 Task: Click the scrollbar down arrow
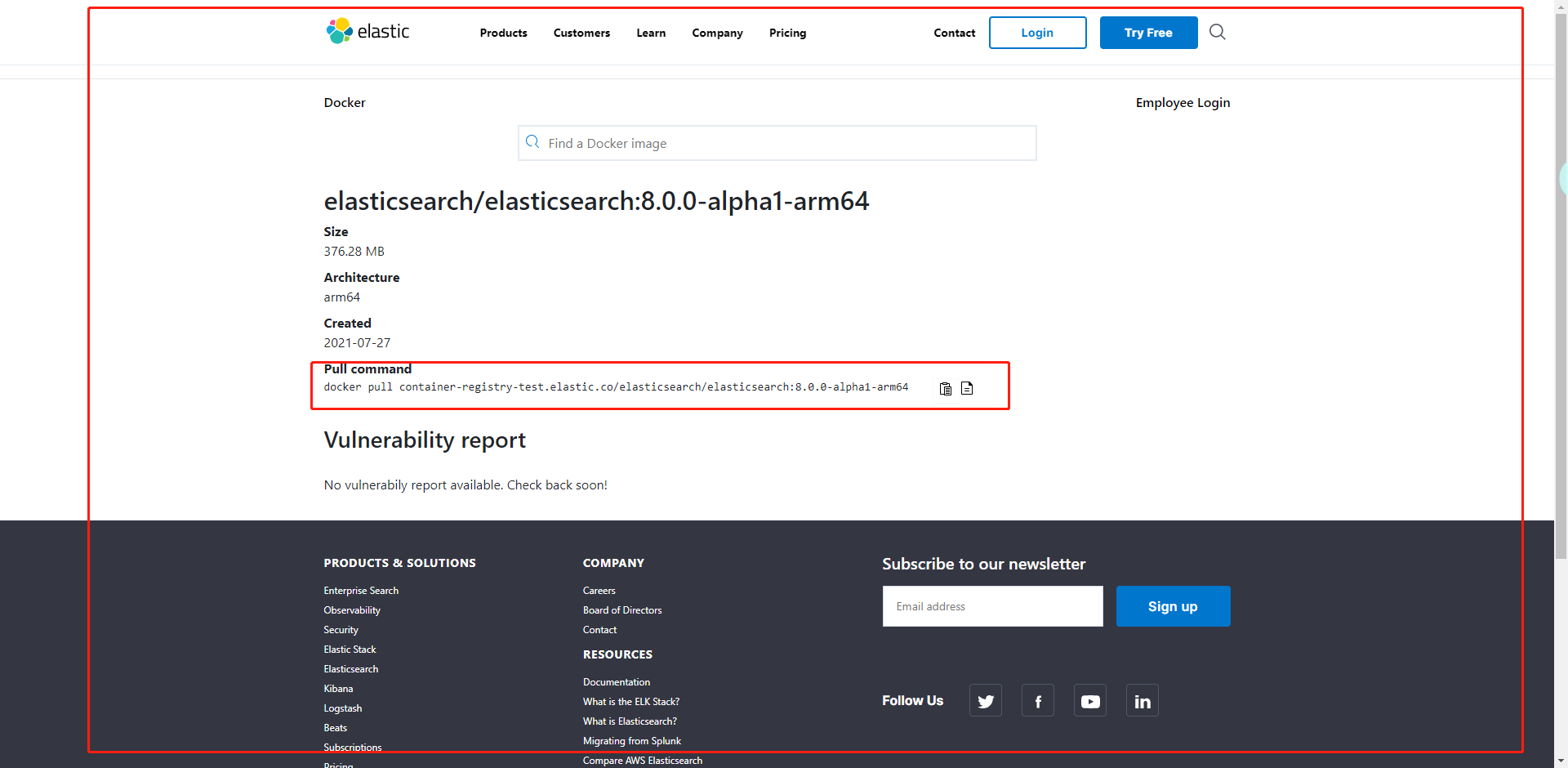pos(1561,761)
